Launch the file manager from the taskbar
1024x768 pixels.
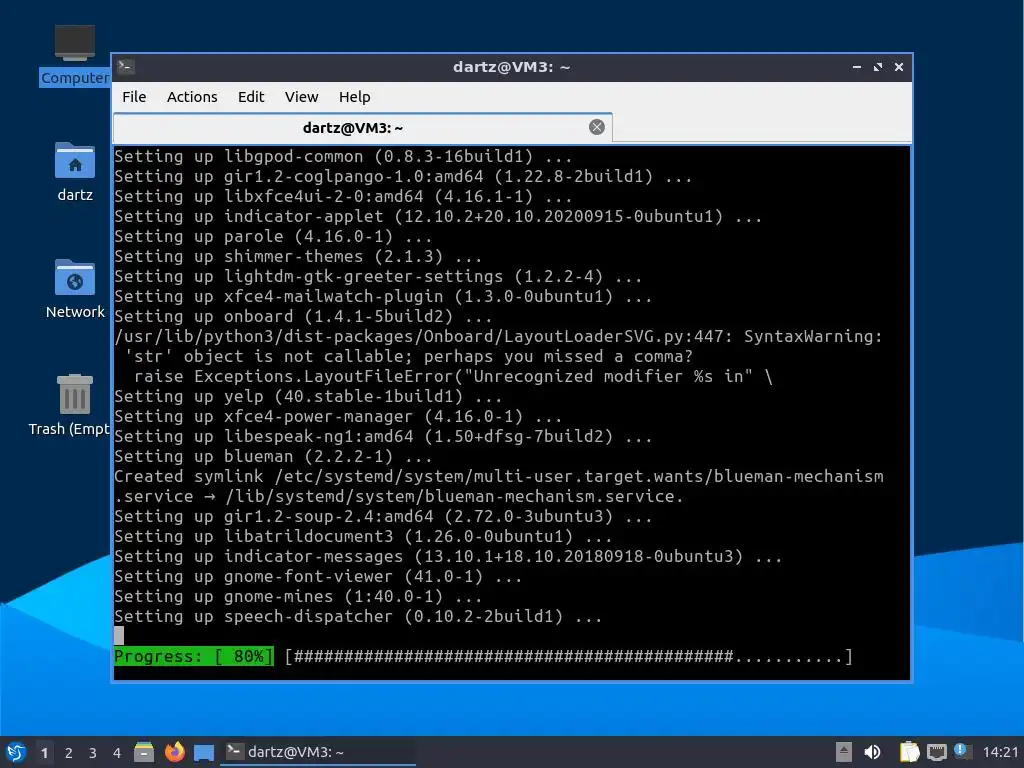tap(144, 752)
